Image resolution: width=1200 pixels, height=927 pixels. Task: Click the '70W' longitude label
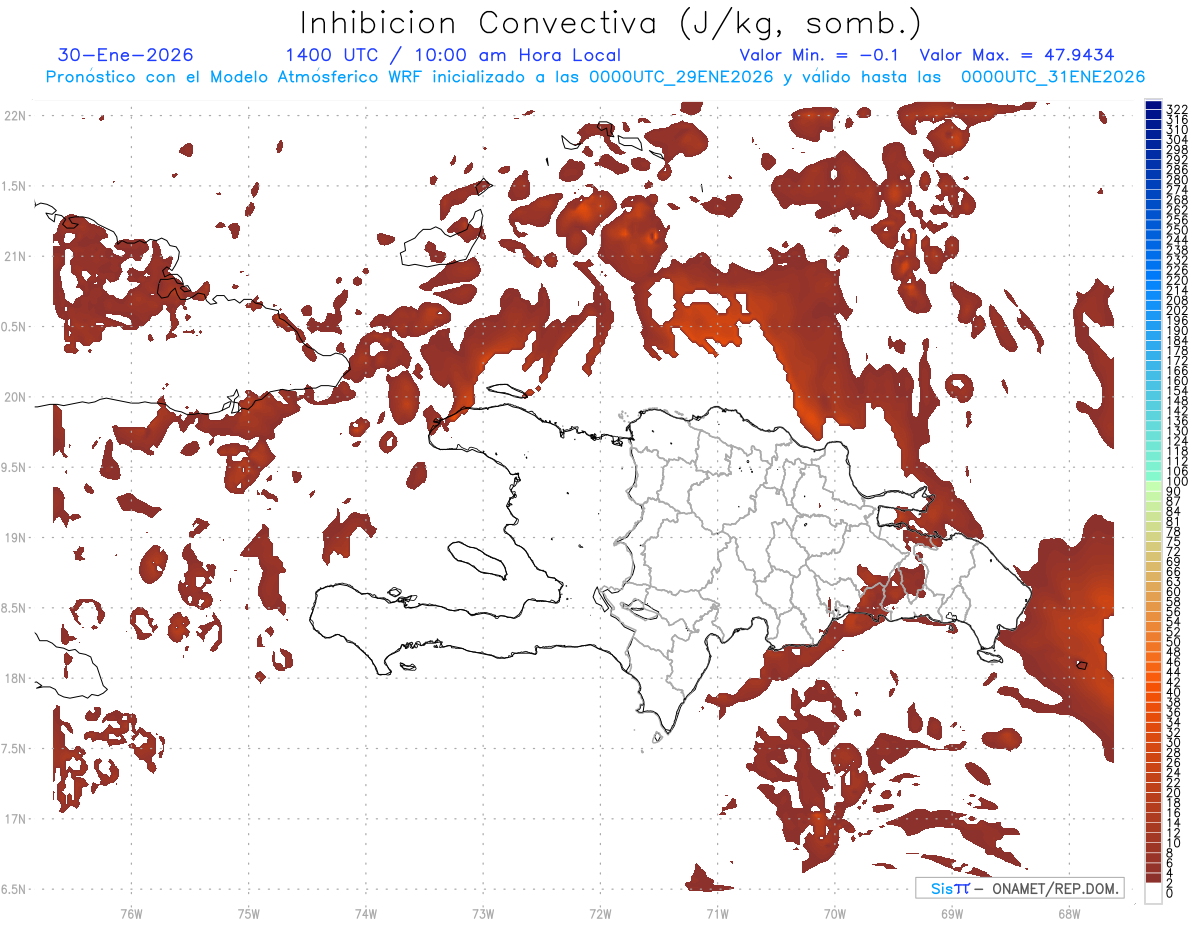pyautogui.click(x=834, y=913)
